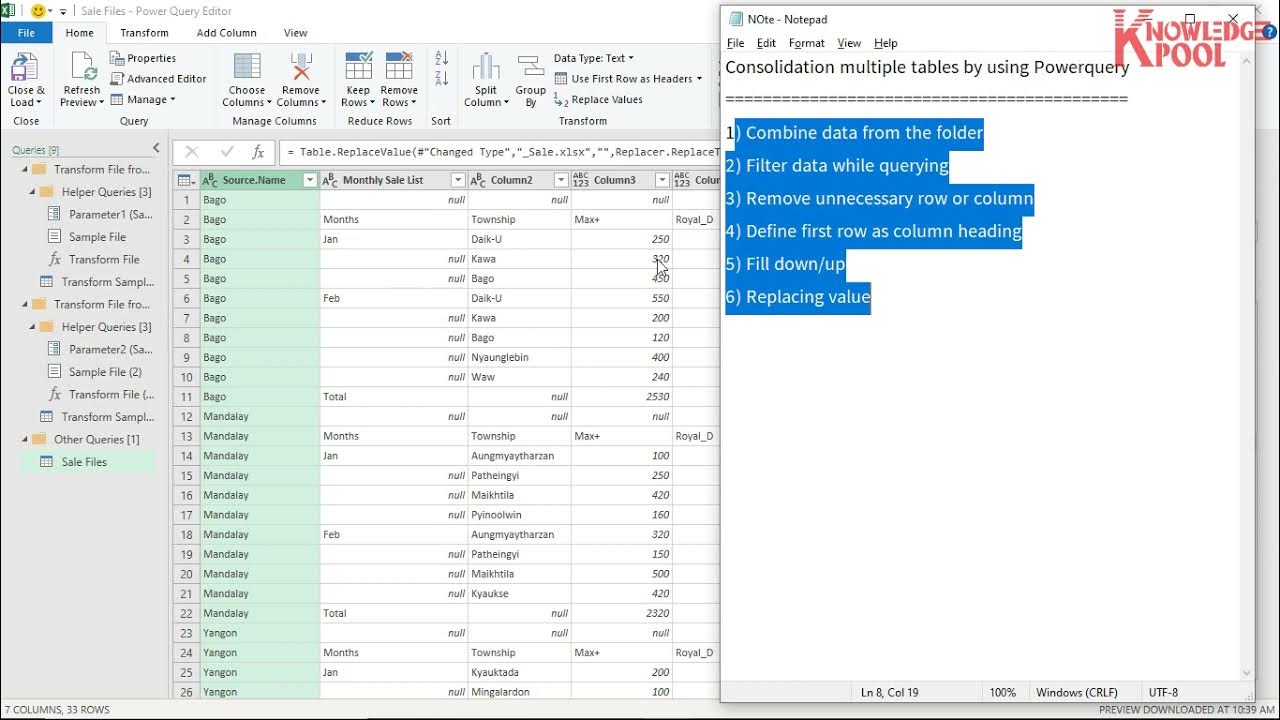Click the Monthly Sale List type icon
Viewport: 1280px width, 720px height.
pyautogui.click(x=330, y=180)
